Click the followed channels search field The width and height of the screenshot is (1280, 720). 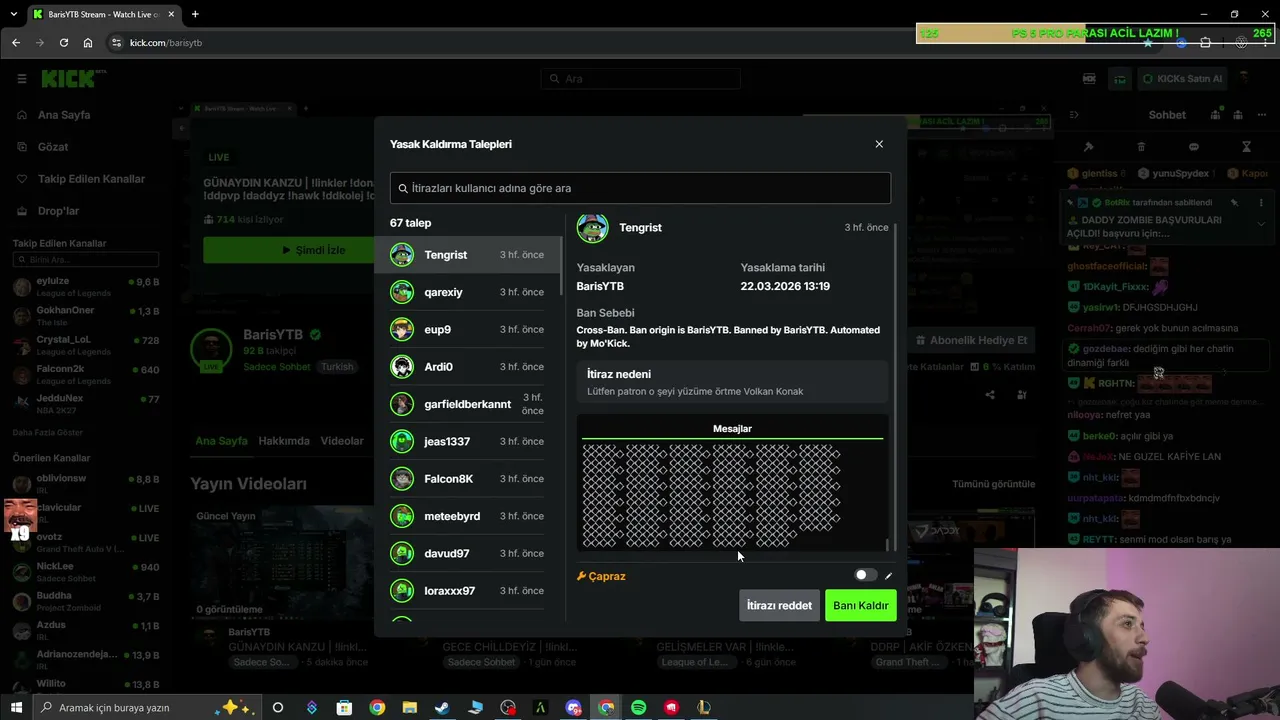[x=85, y=260]
